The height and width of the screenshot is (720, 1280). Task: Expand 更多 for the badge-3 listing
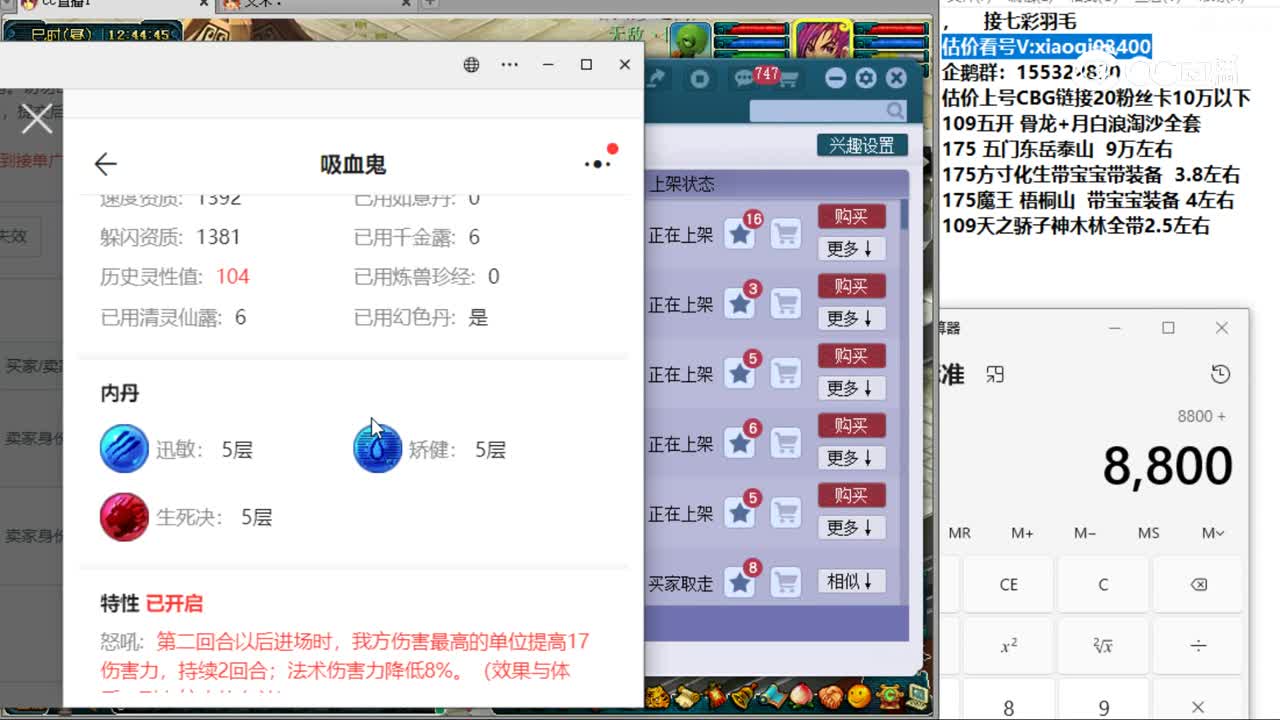[851, 318]
